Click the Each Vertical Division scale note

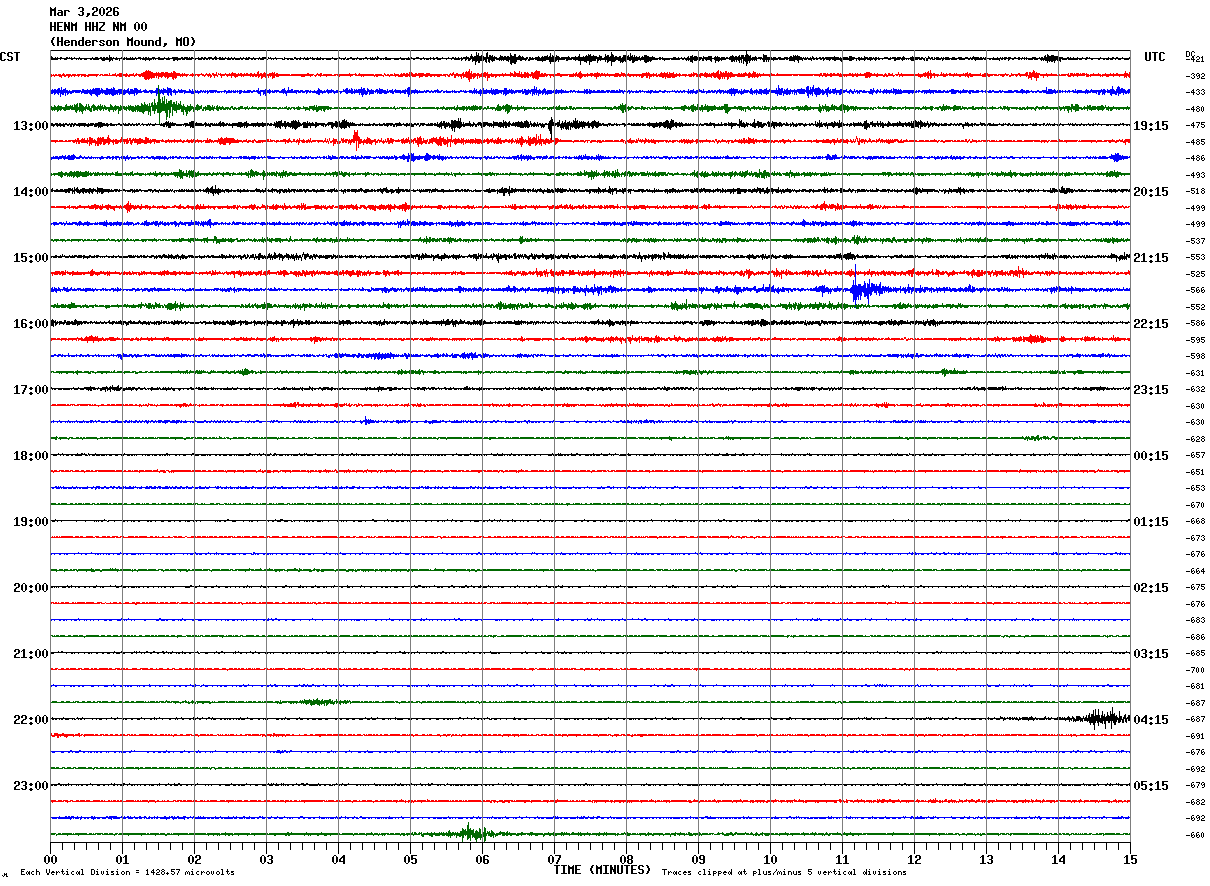pyautogui.click(x=127, y=873)
